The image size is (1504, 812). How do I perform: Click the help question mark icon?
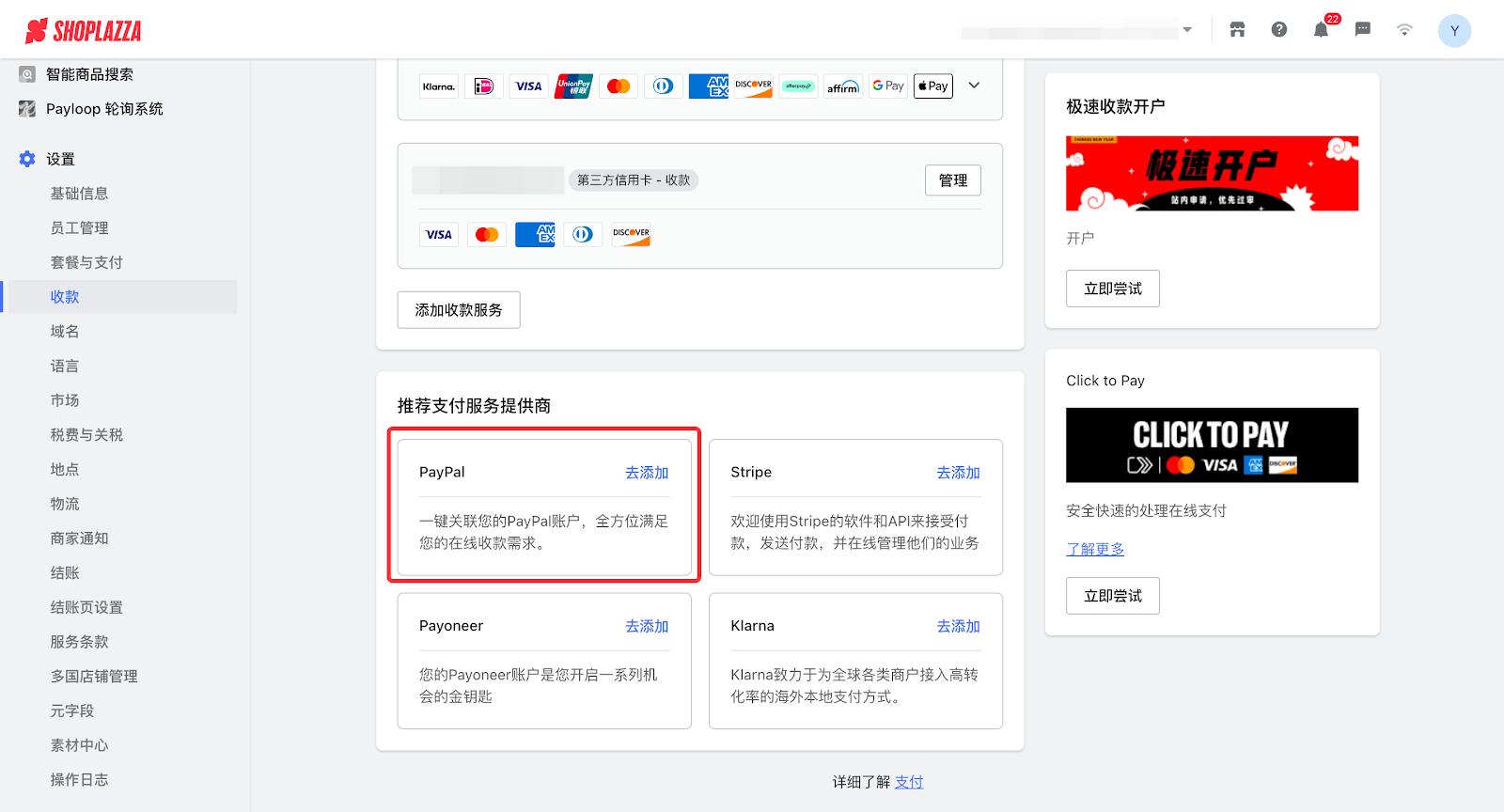[x=1279, y=30]
